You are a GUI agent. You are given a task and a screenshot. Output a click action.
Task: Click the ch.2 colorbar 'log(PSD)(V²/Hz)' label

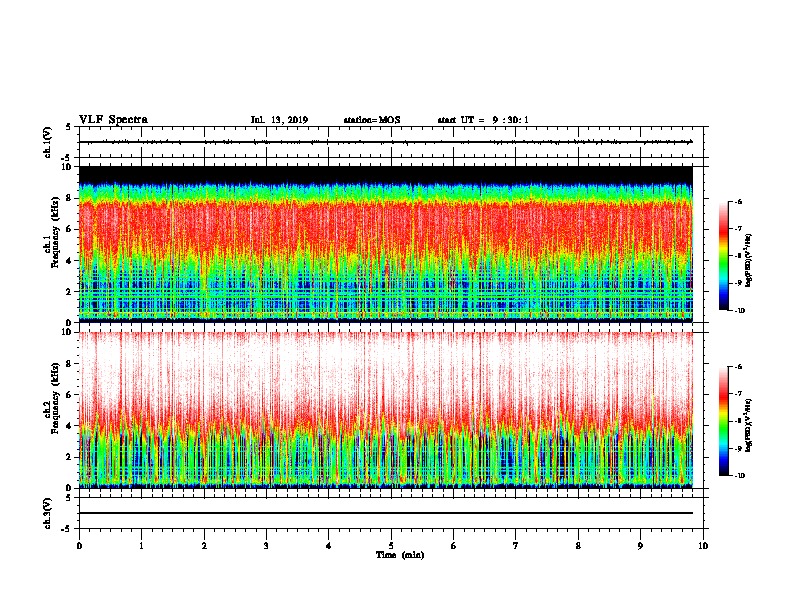749,425
